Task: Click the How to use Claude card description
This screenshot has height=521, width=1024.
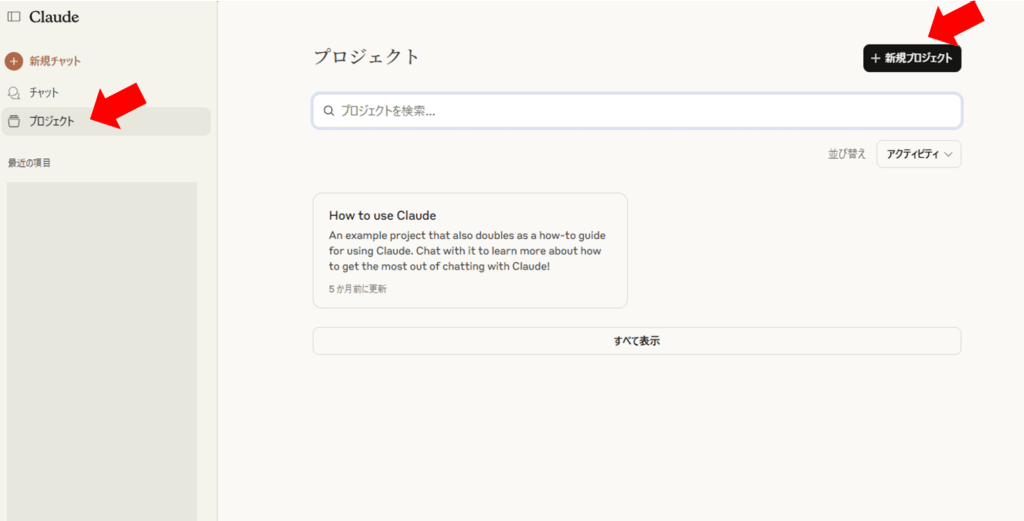Action: [466, 251]
